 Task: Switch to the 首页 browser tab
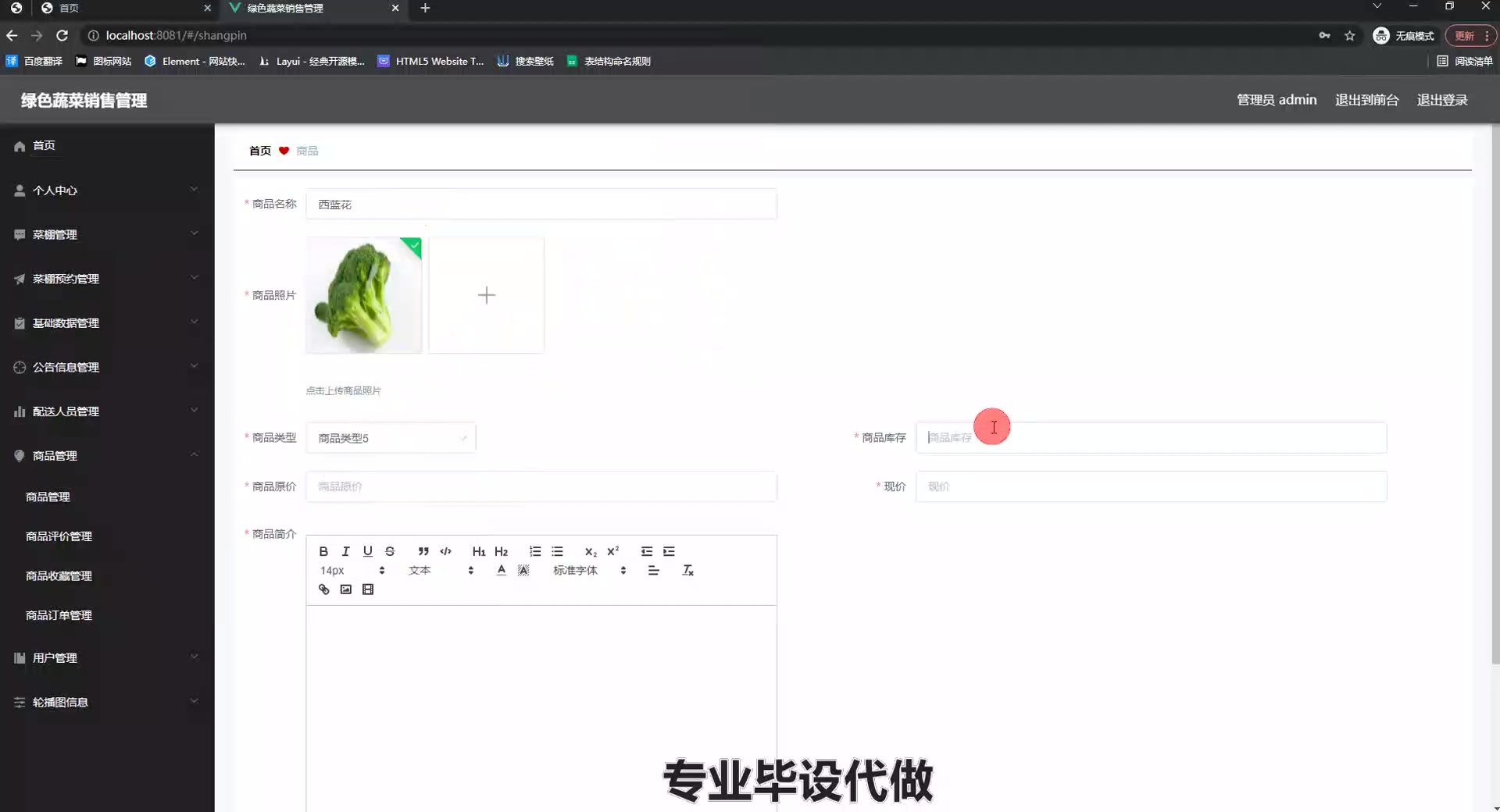tap(125, 8)
